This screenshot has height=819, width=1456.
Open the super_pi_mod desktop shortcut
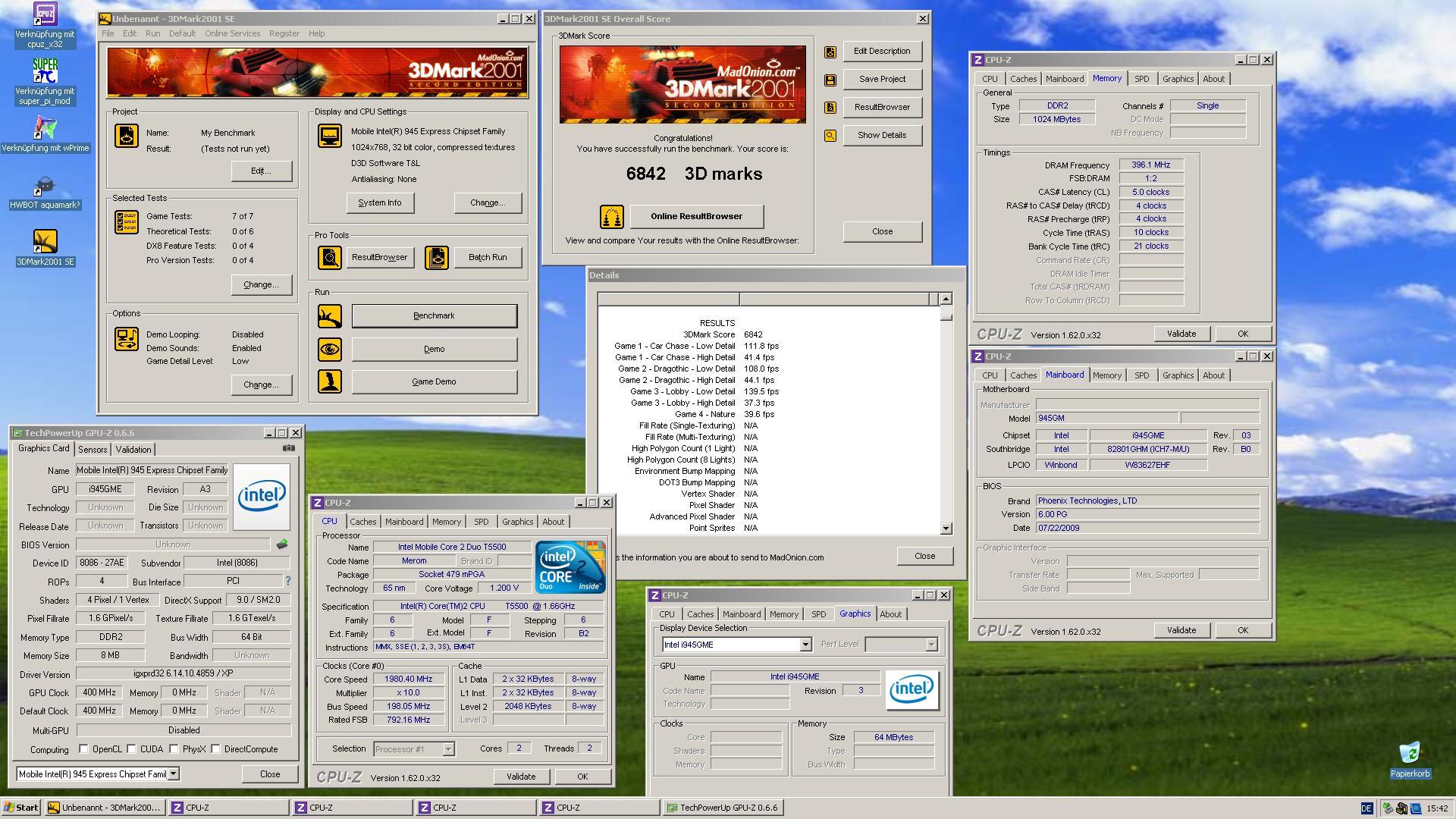point(45,81)
